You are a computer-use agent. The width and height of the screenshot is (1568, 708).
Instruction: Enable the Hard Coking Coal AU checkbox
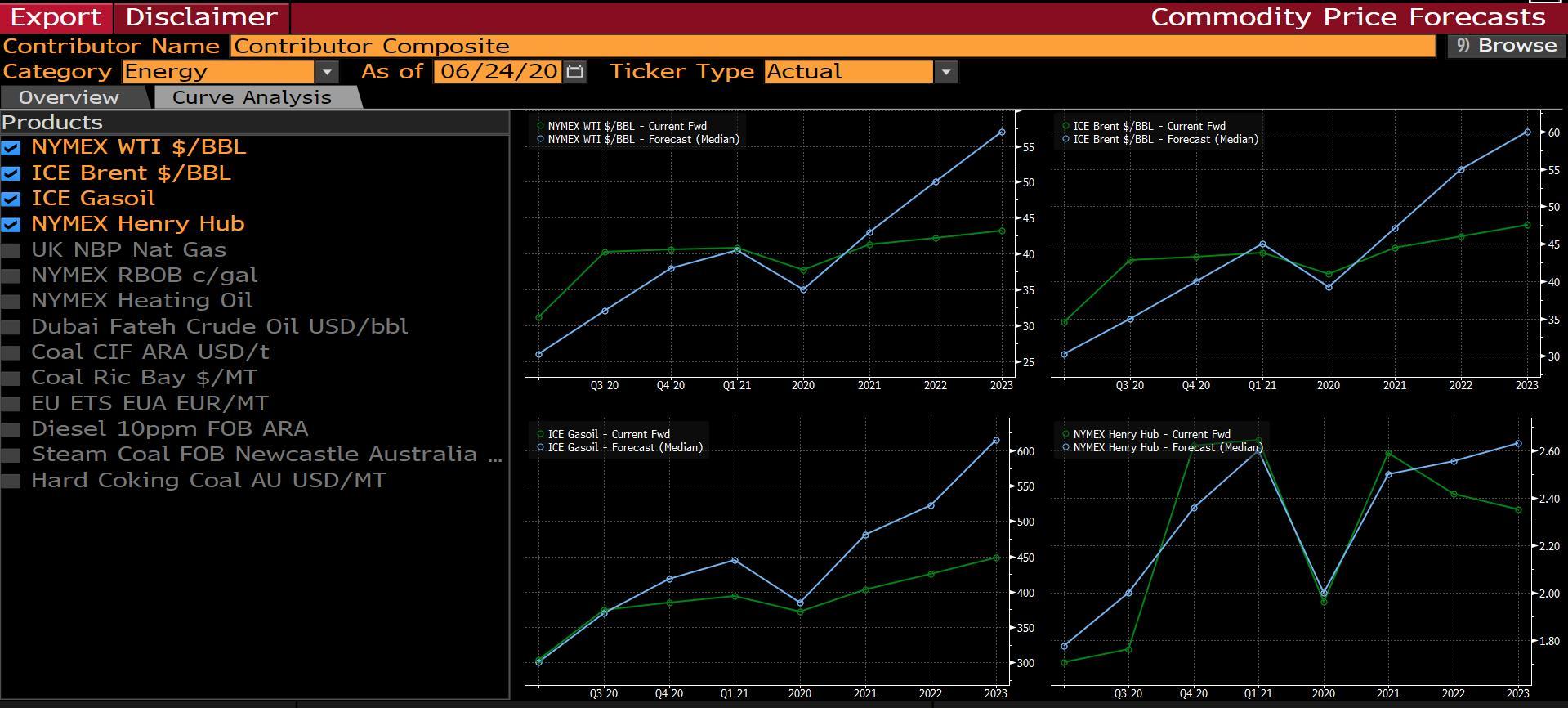tap(11, 481)
